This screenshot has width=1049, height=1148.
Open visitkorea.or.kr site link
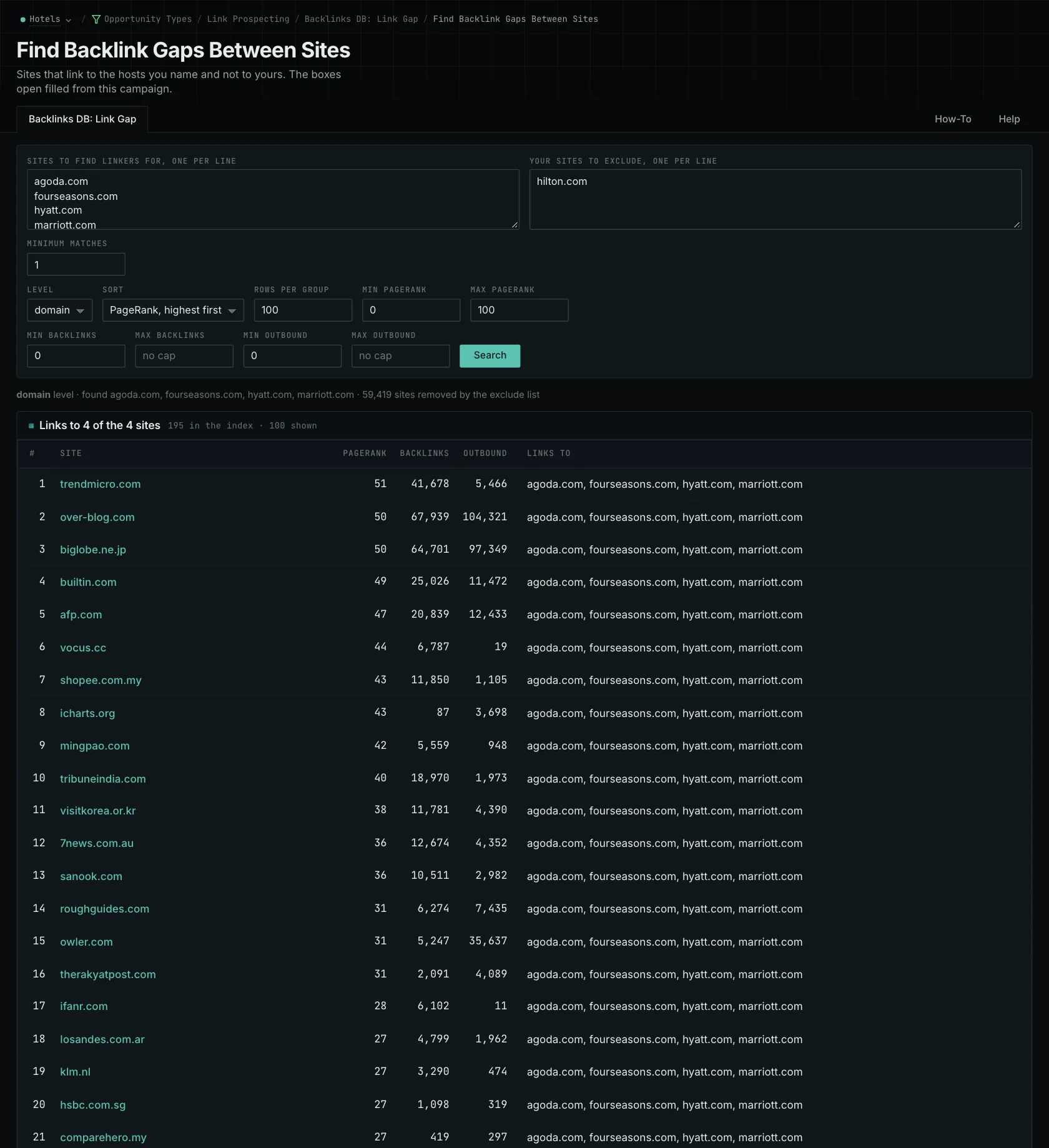(x=98, y=811)
